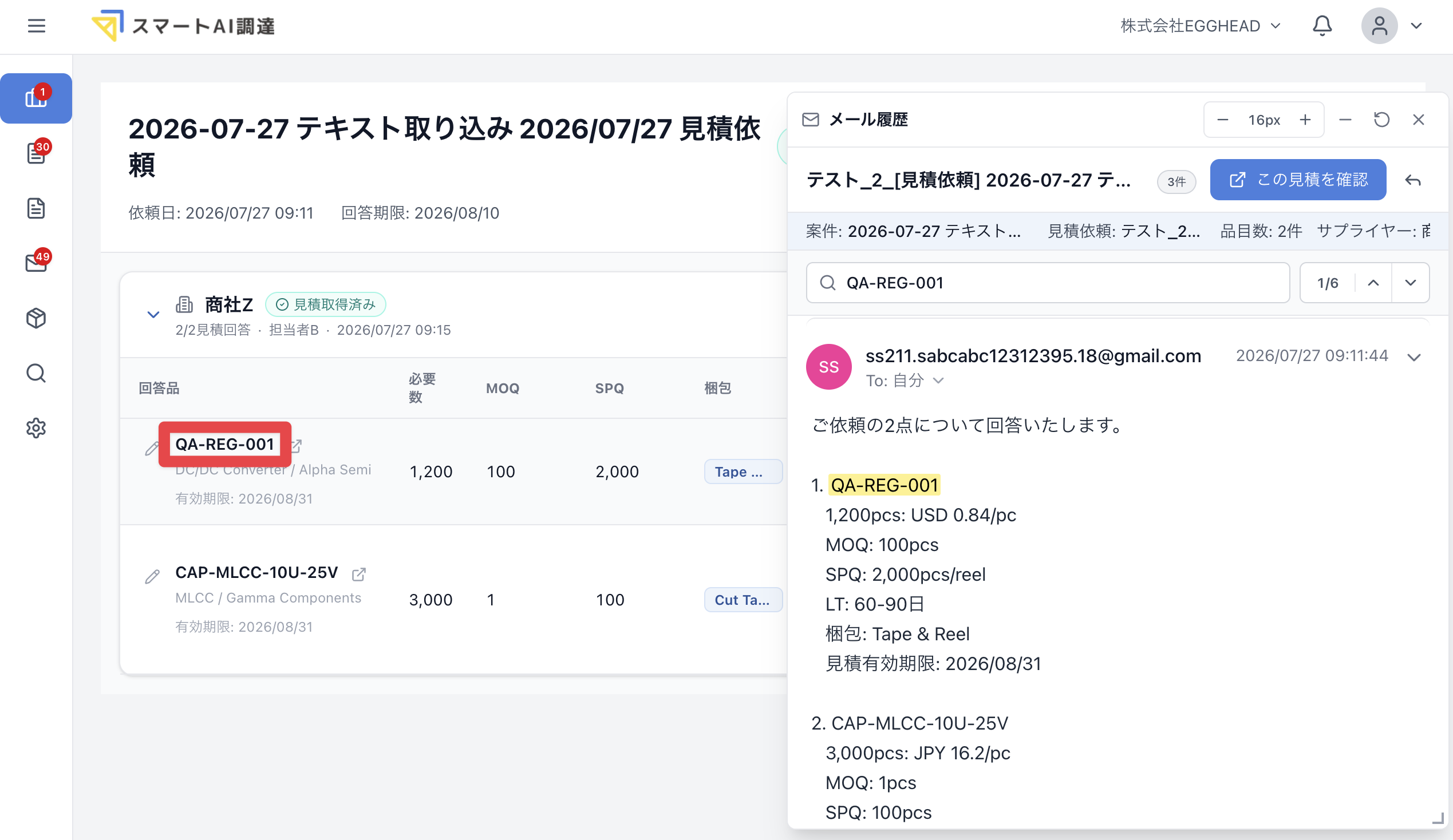Minimize the メール履歴 panel

pyautogui.click(x=1345, y=120)
